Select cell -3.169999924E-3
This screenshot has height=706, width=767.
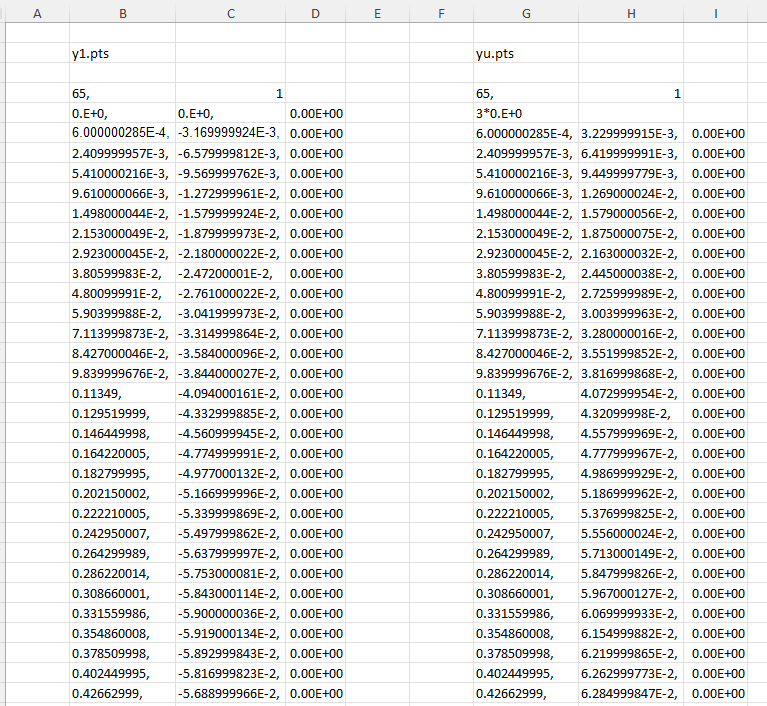pyautogui.click(x=231, y=133)
